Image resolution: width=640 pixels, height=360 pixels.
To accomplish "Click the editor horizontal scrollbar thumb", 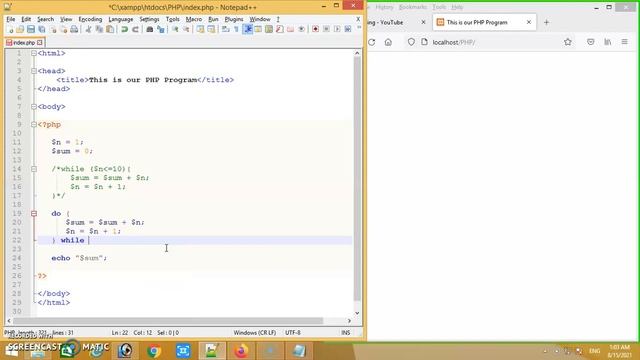I will point(168,321).
